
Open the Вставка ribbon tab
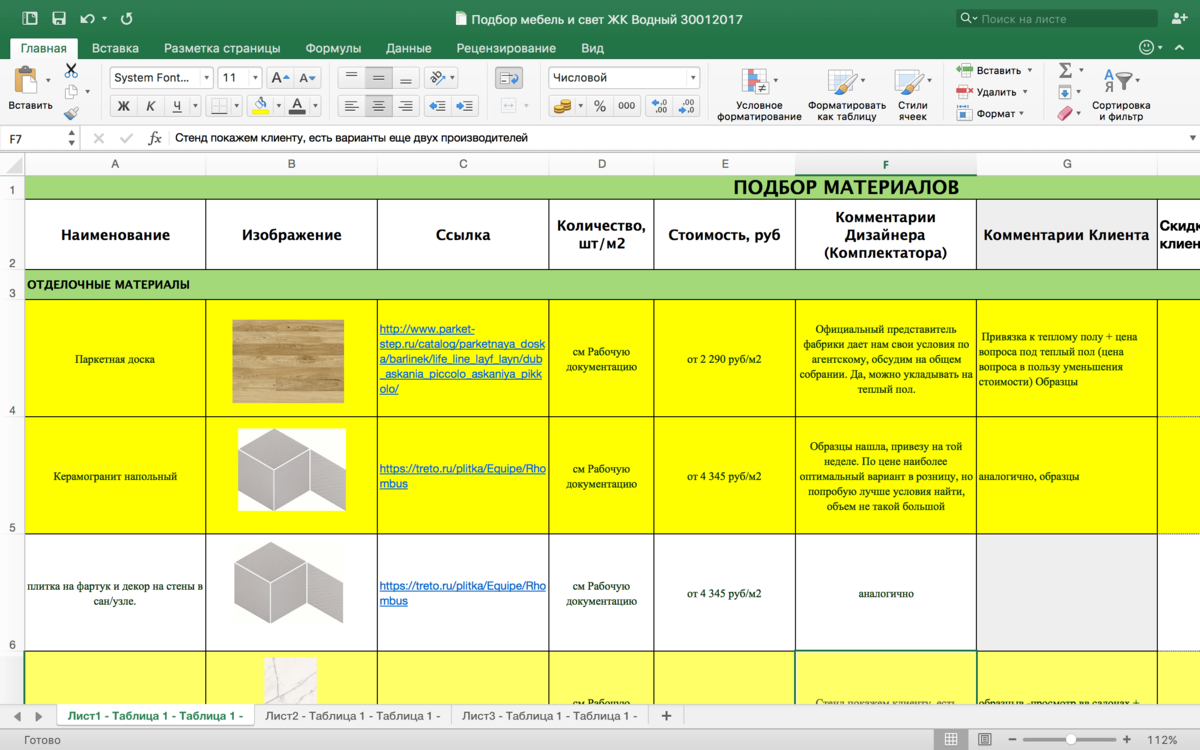click(x=115, y=48)
